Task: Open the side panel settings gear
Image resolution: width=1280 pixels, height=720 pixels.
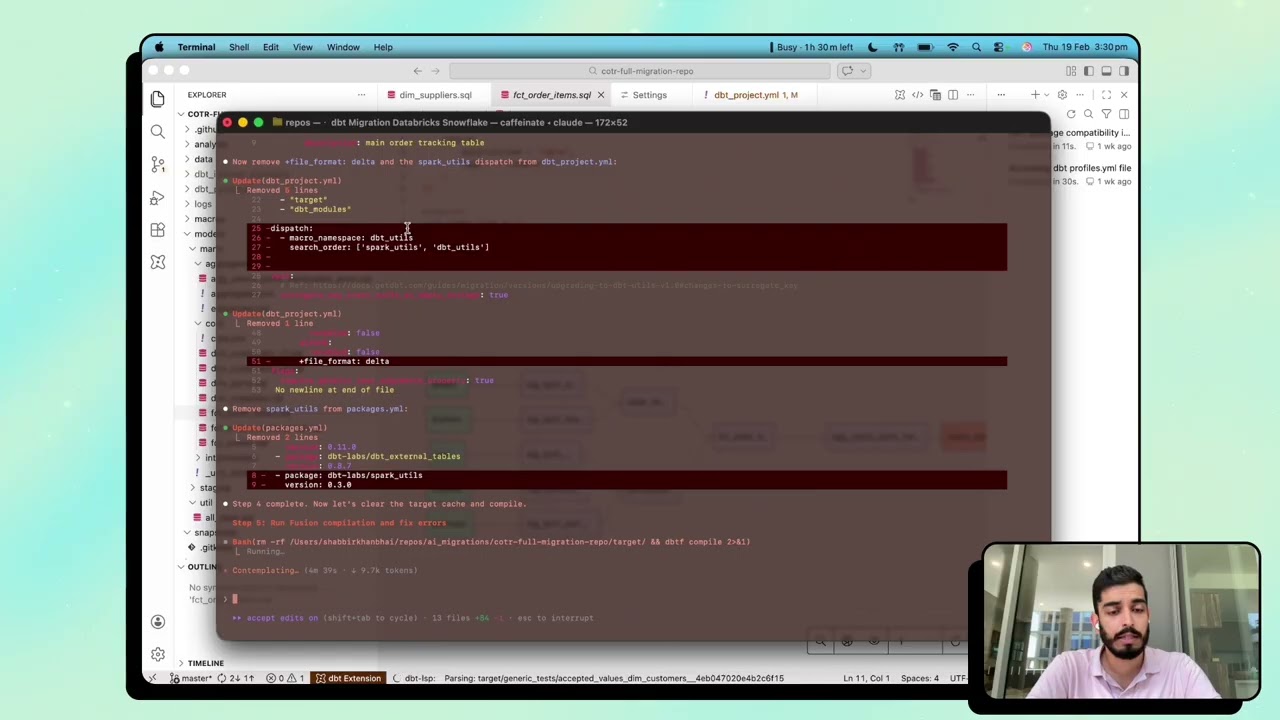Action: click(1063, 95)
